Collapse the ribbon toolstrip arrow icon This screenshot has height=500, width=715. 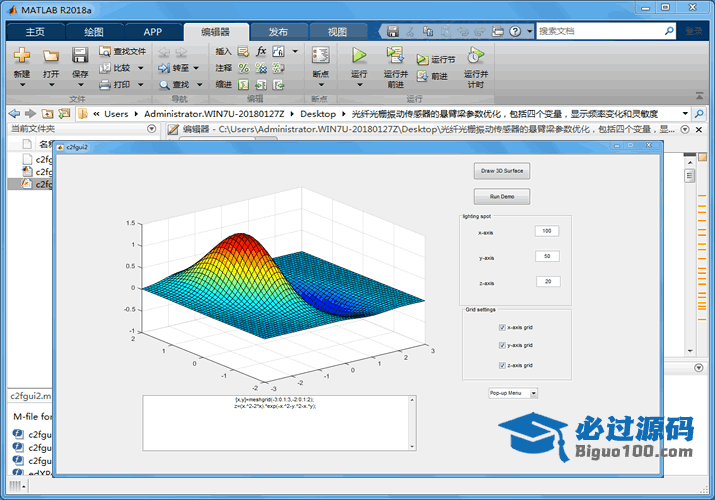(699, 96)
